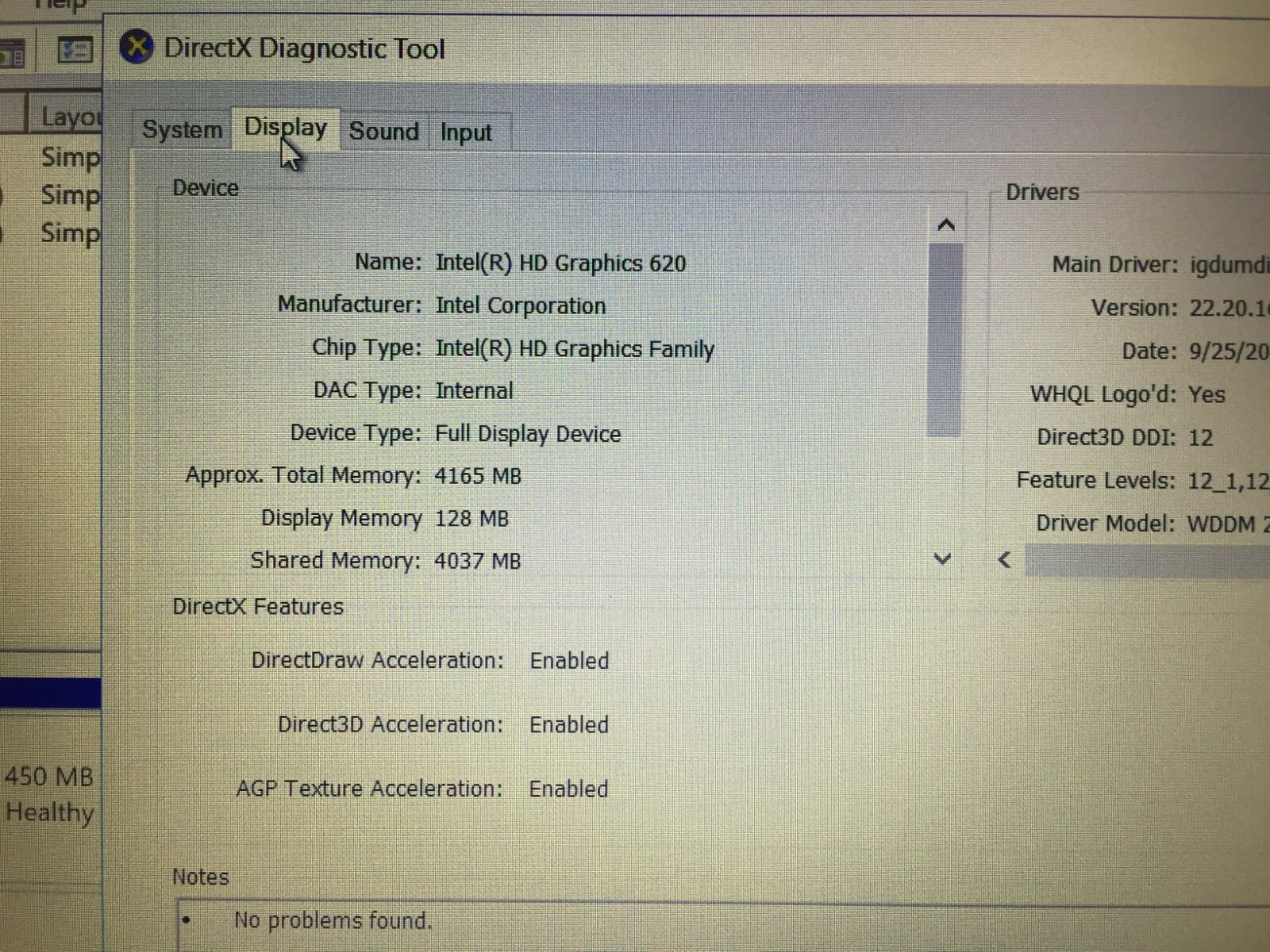Select the Display tab

click(286, 127)
